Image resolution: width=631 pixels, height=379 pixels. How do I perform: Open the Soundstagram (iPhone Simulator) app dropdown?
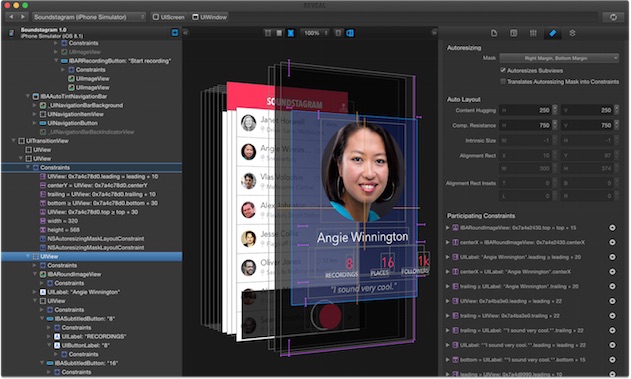pyautogui.click(x=89, y=17)
